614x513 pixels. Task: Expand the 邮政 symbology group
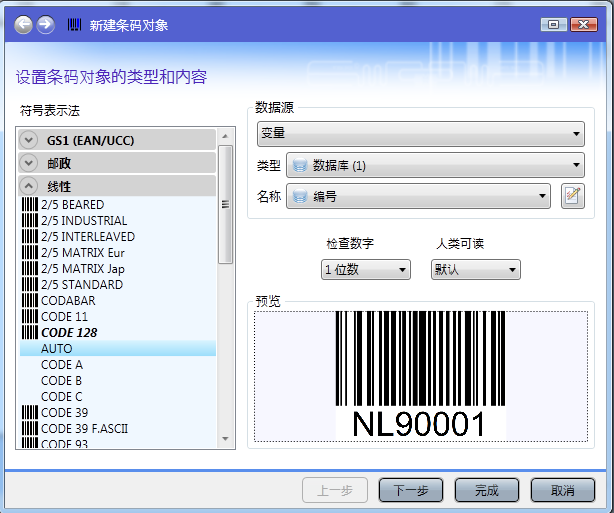(x=29, y=163)
